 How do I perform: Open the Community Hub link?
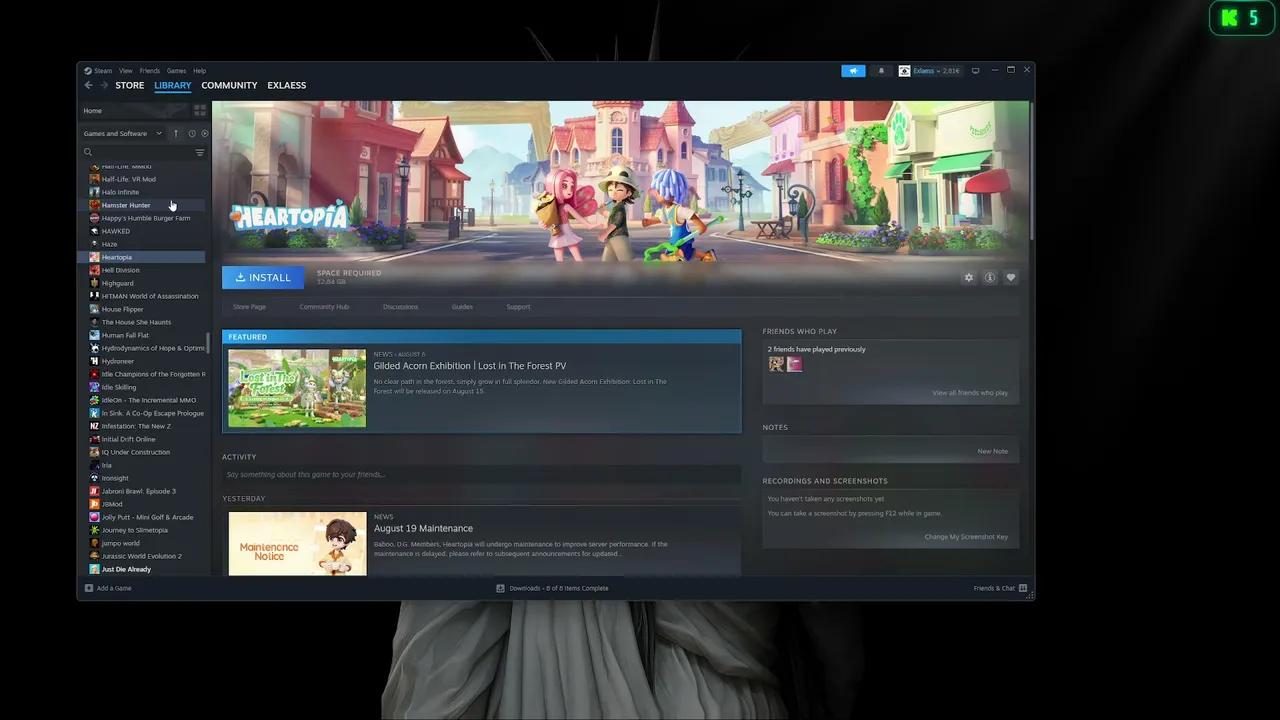324,307
